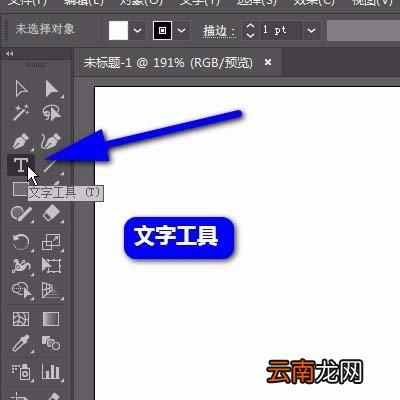400x400 pixels.
Task: Select the Eyedropper tool
Action: point(21,343)
